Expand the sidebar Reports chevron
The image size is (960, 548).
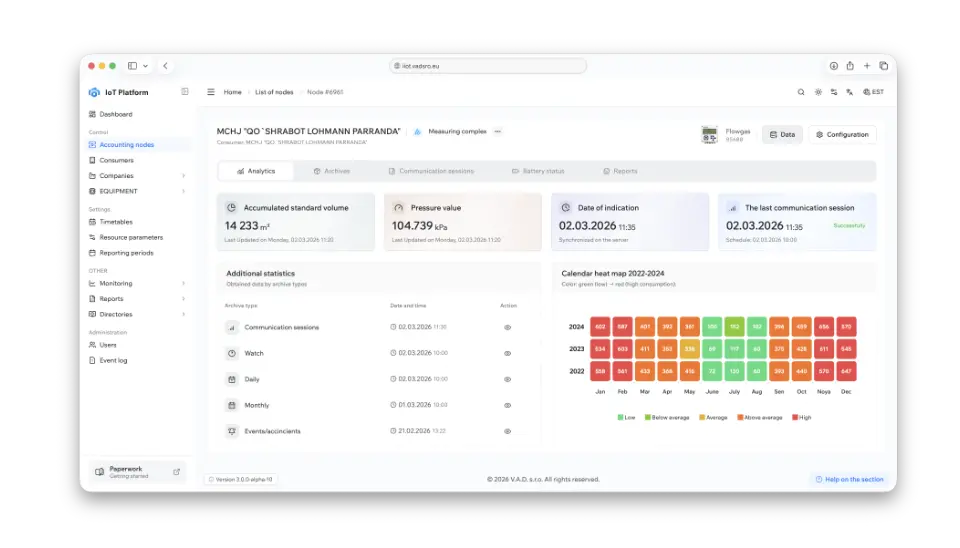pos(183,299)
